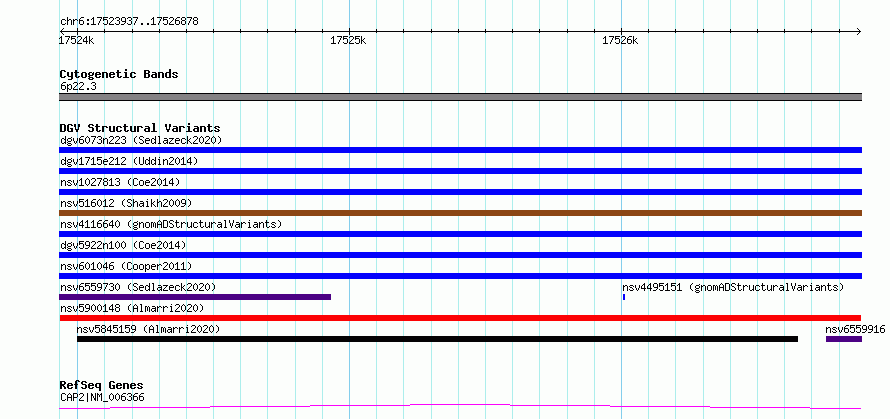Click the tiny blue nsv4495151 variant mark
This screenshot has width=890, height=419.
pyautogui.click(x=624, y=297)
